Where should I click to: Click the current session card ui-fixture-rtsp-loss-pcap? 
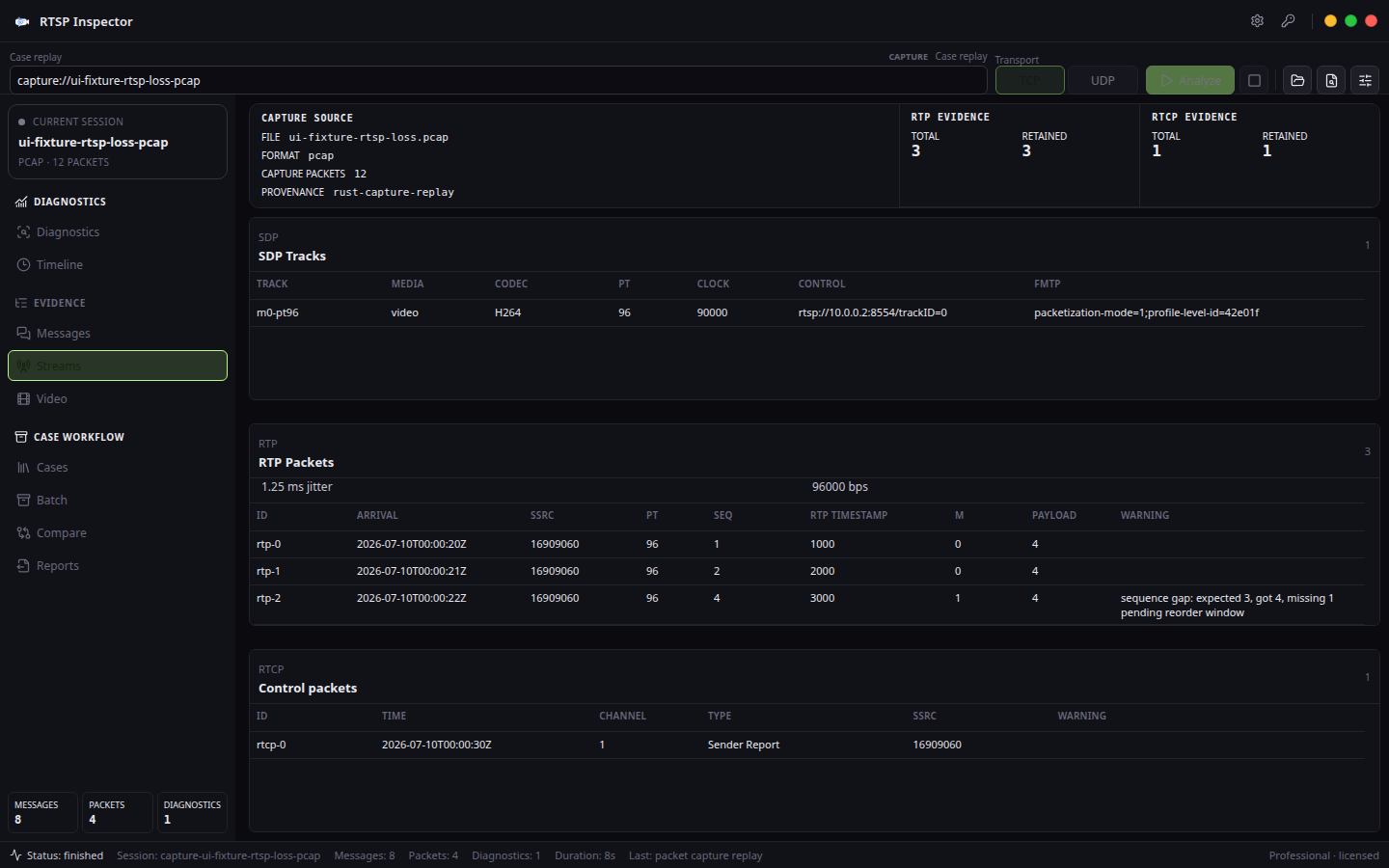(x=118, y=142)
